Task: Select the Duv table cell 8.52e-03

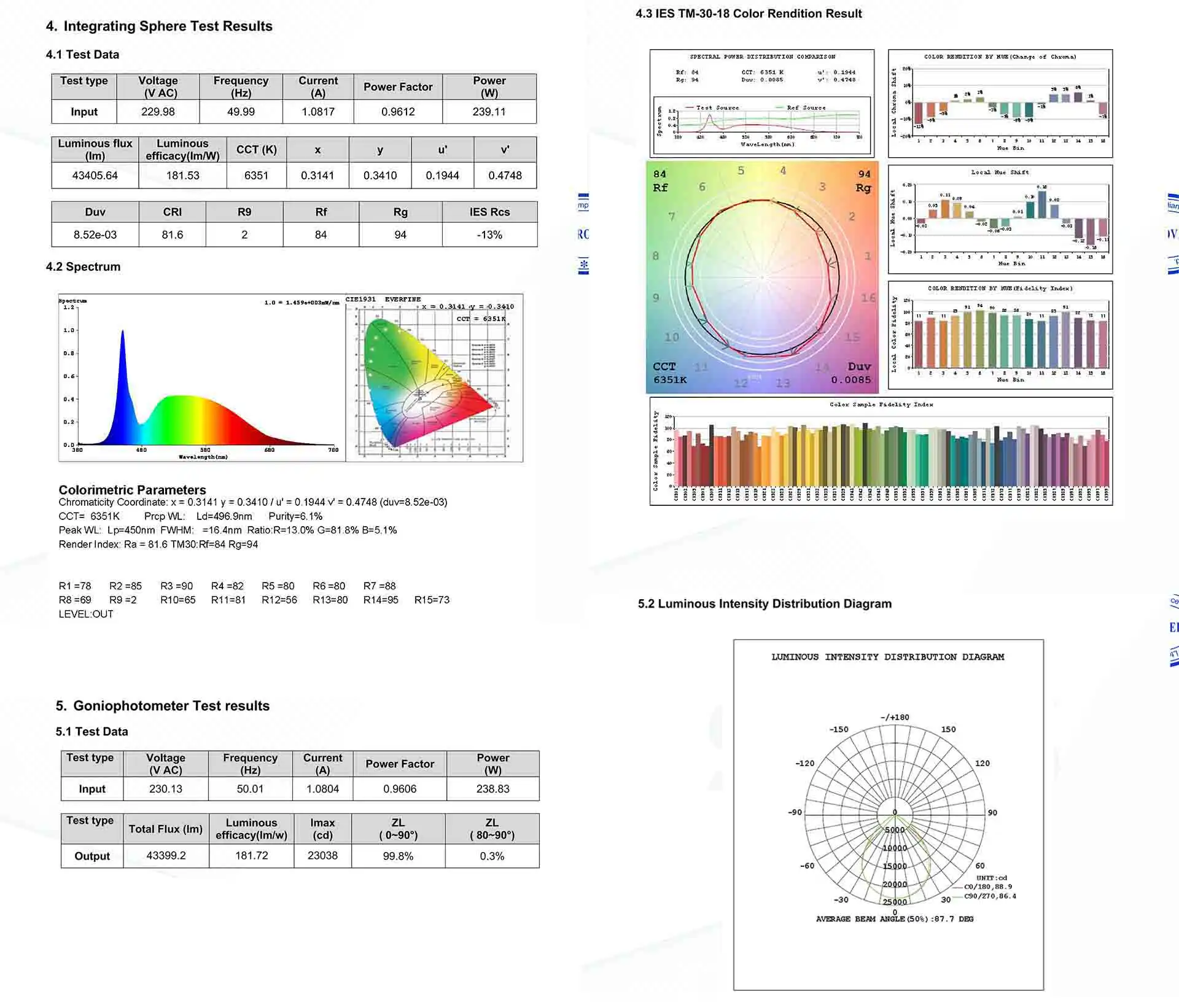Action: click(95, 235)
